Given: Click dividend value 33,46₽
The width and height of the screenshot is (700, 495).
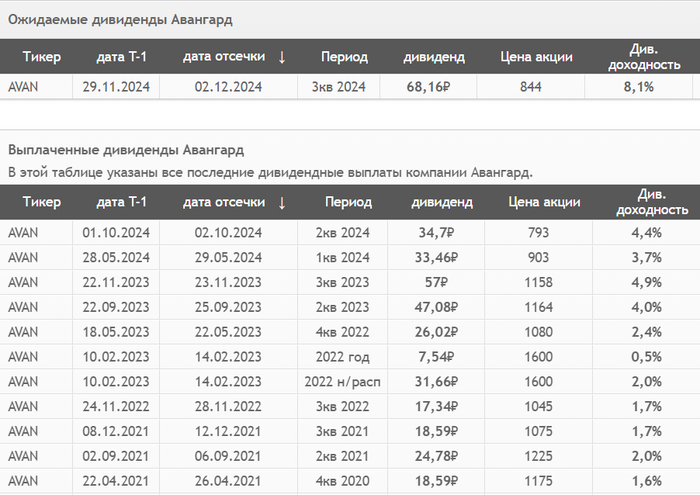Looking at the screenshot, I should pos(436,258).
